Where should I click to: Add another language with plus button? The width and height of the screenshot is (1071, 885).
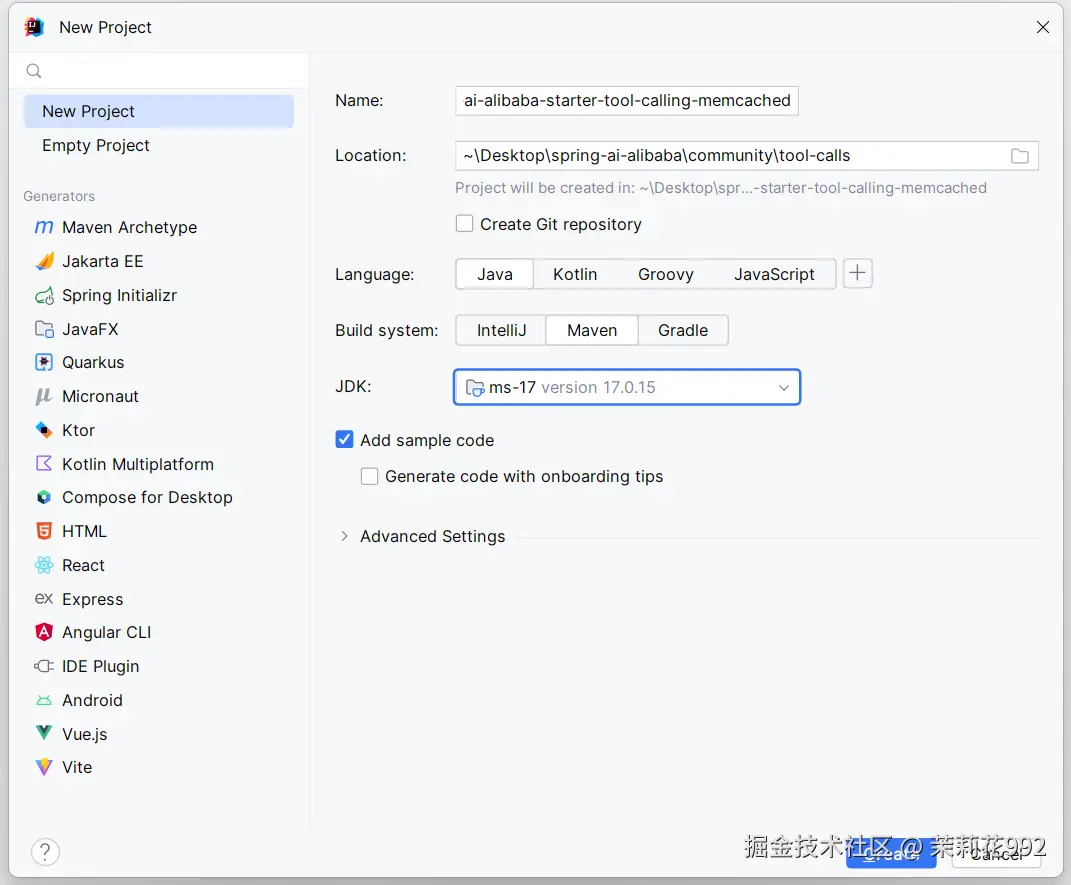point(857,273)
